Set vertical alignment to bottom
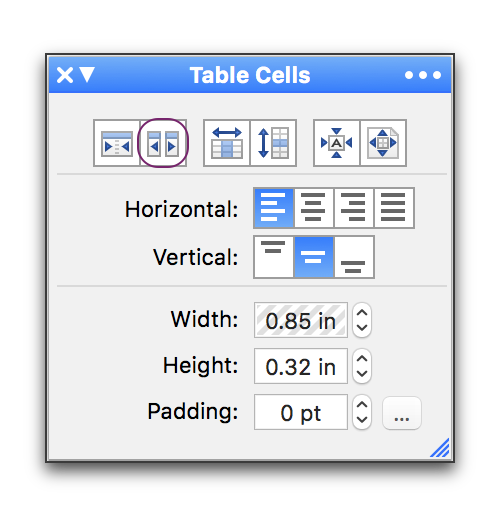Screen dimensions: 501x515 [x=354, y=257]
